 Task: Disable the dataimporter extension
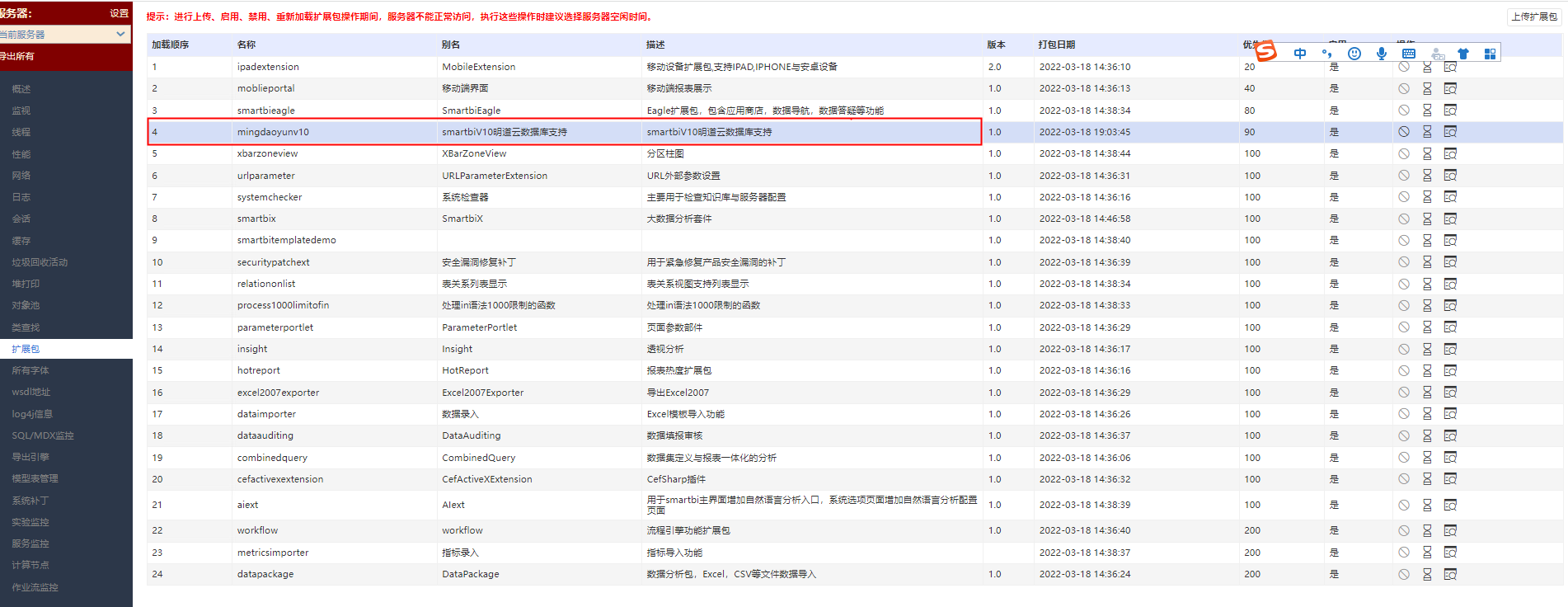coord(1403,414)
